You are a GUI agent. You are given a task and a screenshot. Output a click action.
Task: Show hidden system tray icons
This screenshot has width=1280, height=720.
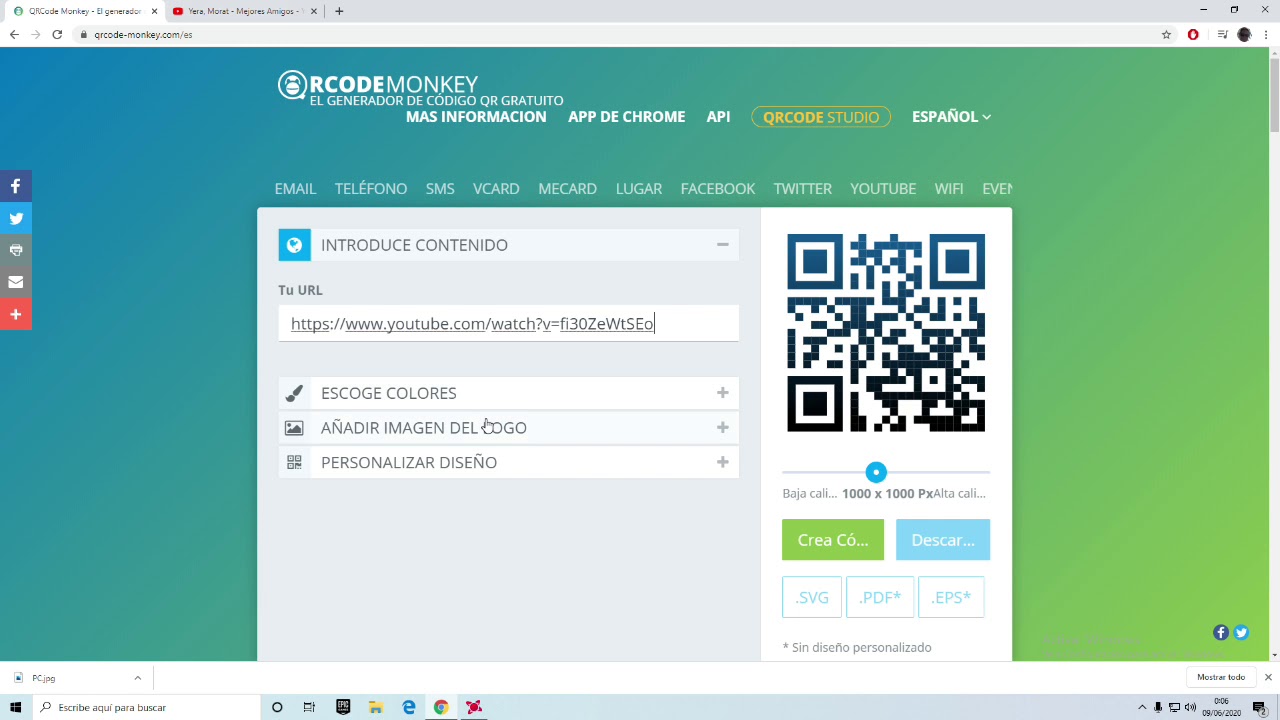(x=1142, y=707)
